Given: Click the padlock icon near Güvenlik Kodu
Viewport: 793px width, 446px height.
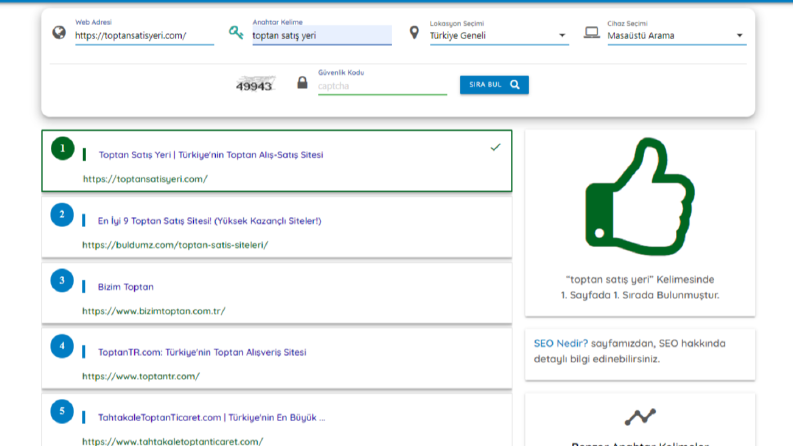Looking at the screenshot, I should click(302, 82).
